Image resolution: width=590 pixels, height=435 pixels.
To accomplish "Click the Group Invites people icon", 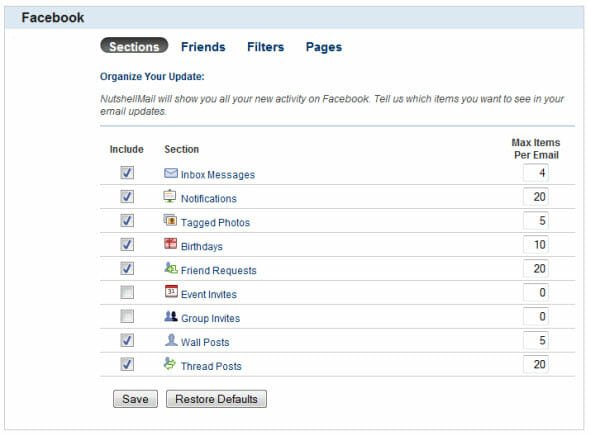I will tap(171, 316).
